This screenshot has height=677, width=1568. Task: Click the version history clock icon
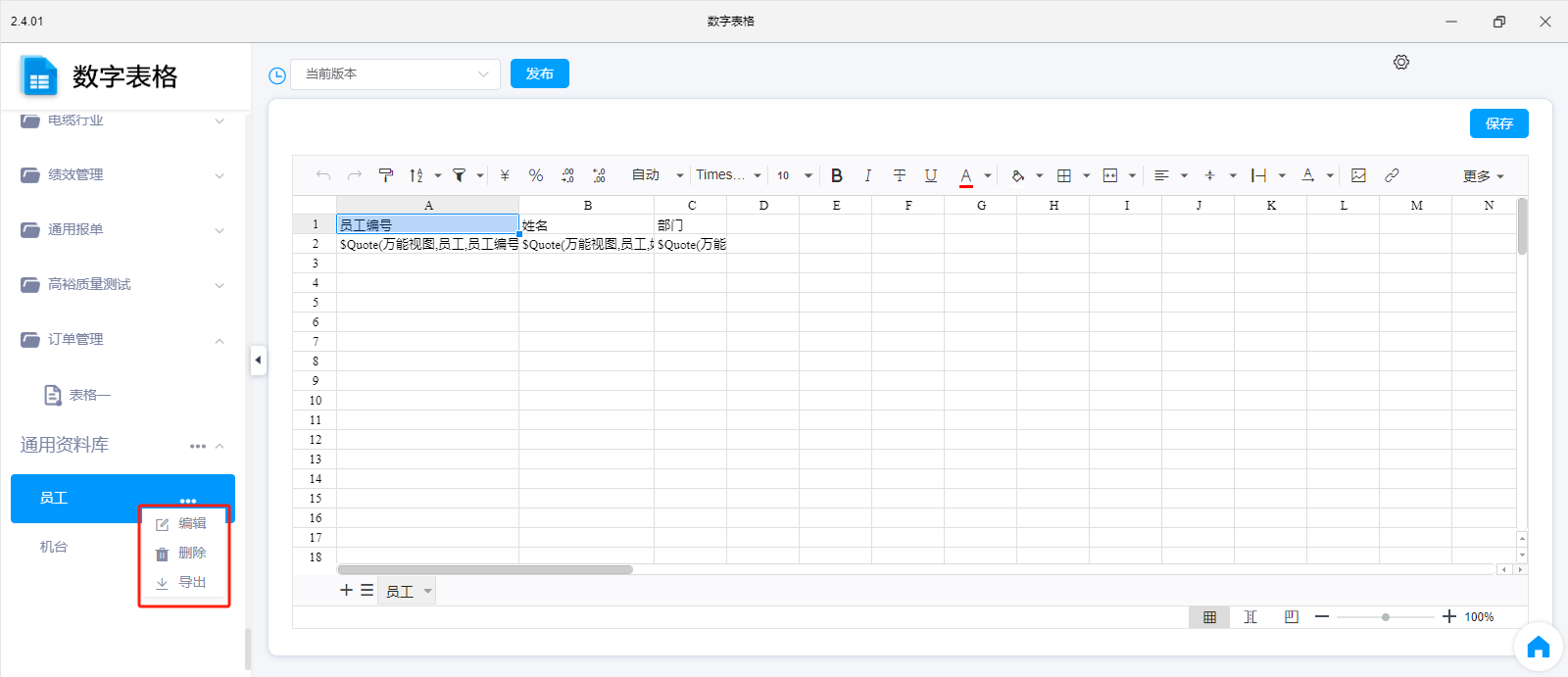pyautogui.click(x=277, y=75)
